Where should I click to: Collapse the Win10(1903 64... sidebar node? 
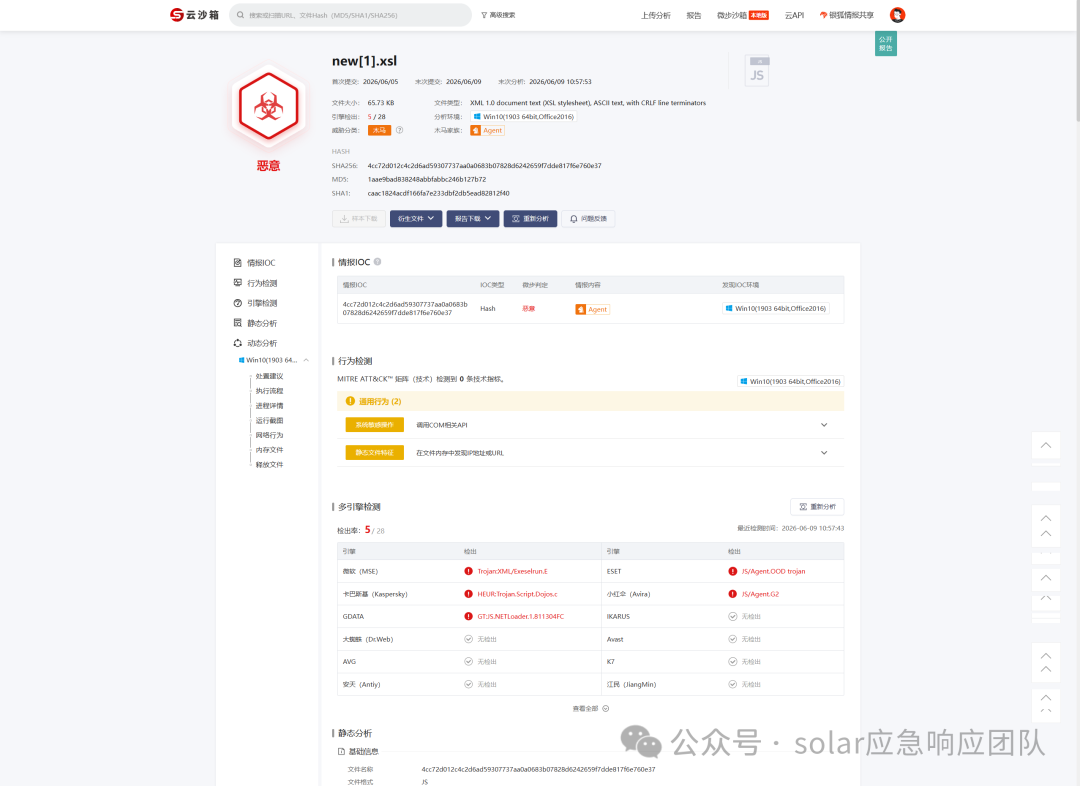(306, 360)
